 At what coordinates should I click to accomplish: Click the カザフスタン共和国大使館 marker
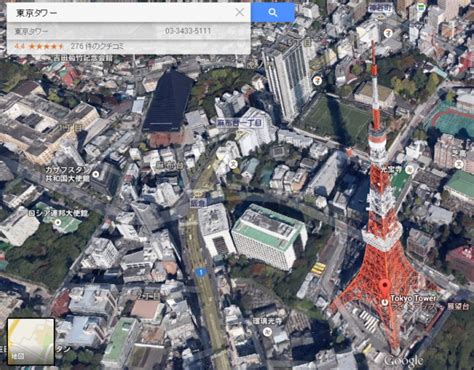pos(96,174)
